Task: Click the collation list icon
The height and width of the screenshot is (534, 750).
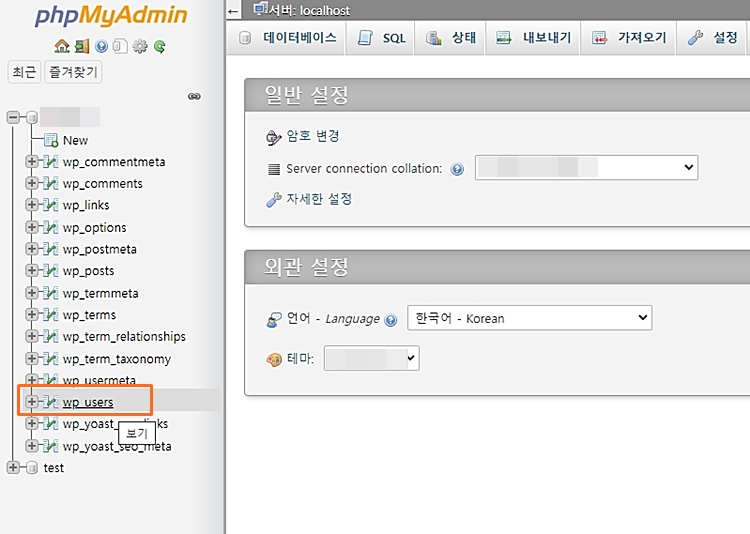Action: 274,169
